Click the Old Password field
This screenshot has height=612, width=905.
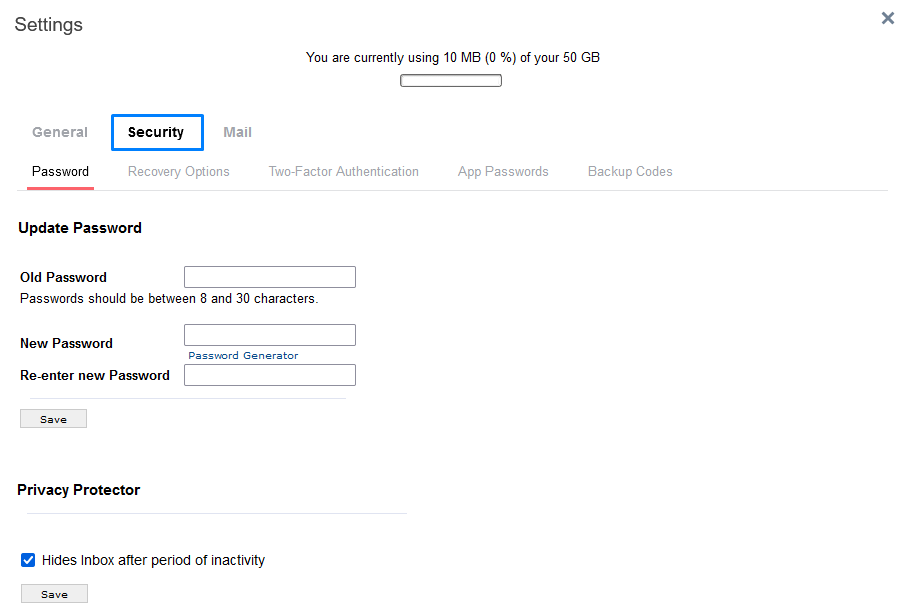click(x=269, y=276)
